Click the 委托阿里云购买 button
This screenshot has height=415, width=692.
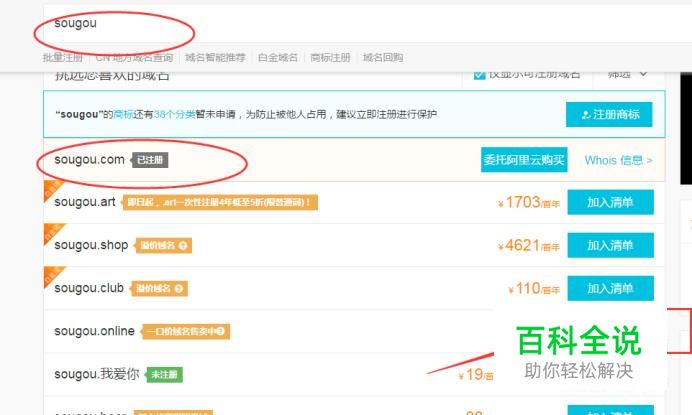pyautogui.click(x=524, y=160)
